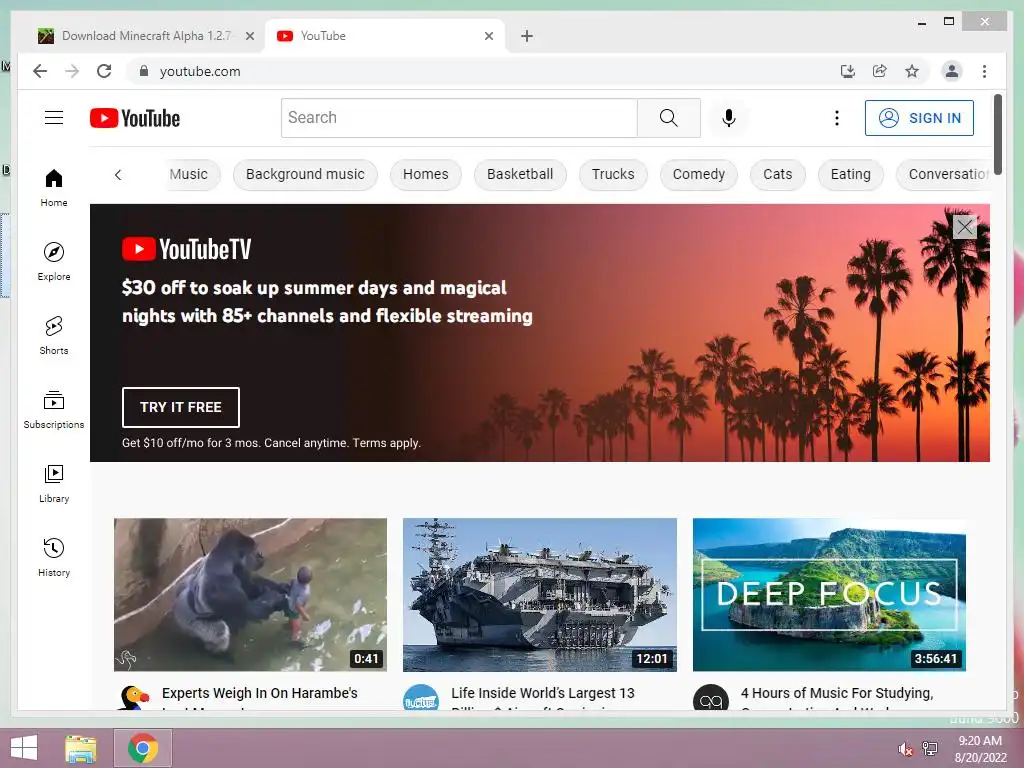The height and width of the screenshot is (768, 1024).
Task: Close the YouTube tab
Action: tap(488, 36)
